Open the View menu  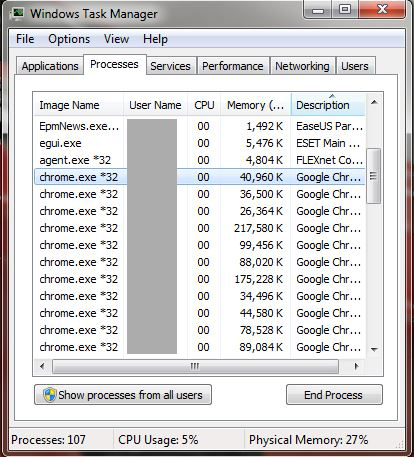point(116,39)
